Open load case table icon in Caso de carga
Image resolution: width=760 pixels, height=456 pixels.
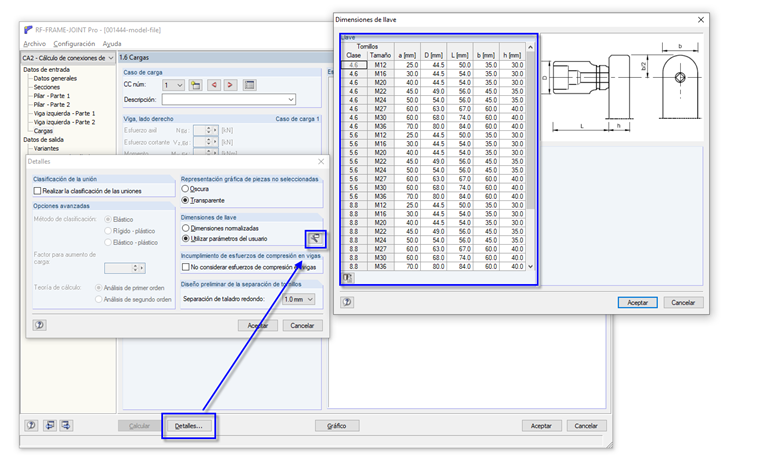point(250,85)
